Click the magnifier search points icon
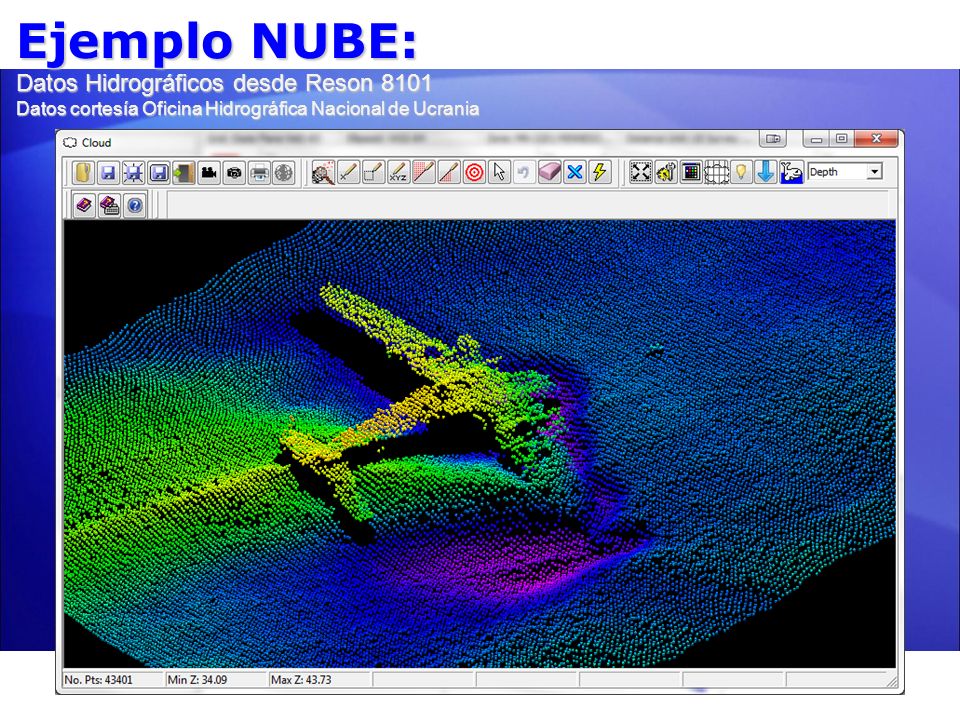Viewport: 960px width, 720px height. point(323,173)
